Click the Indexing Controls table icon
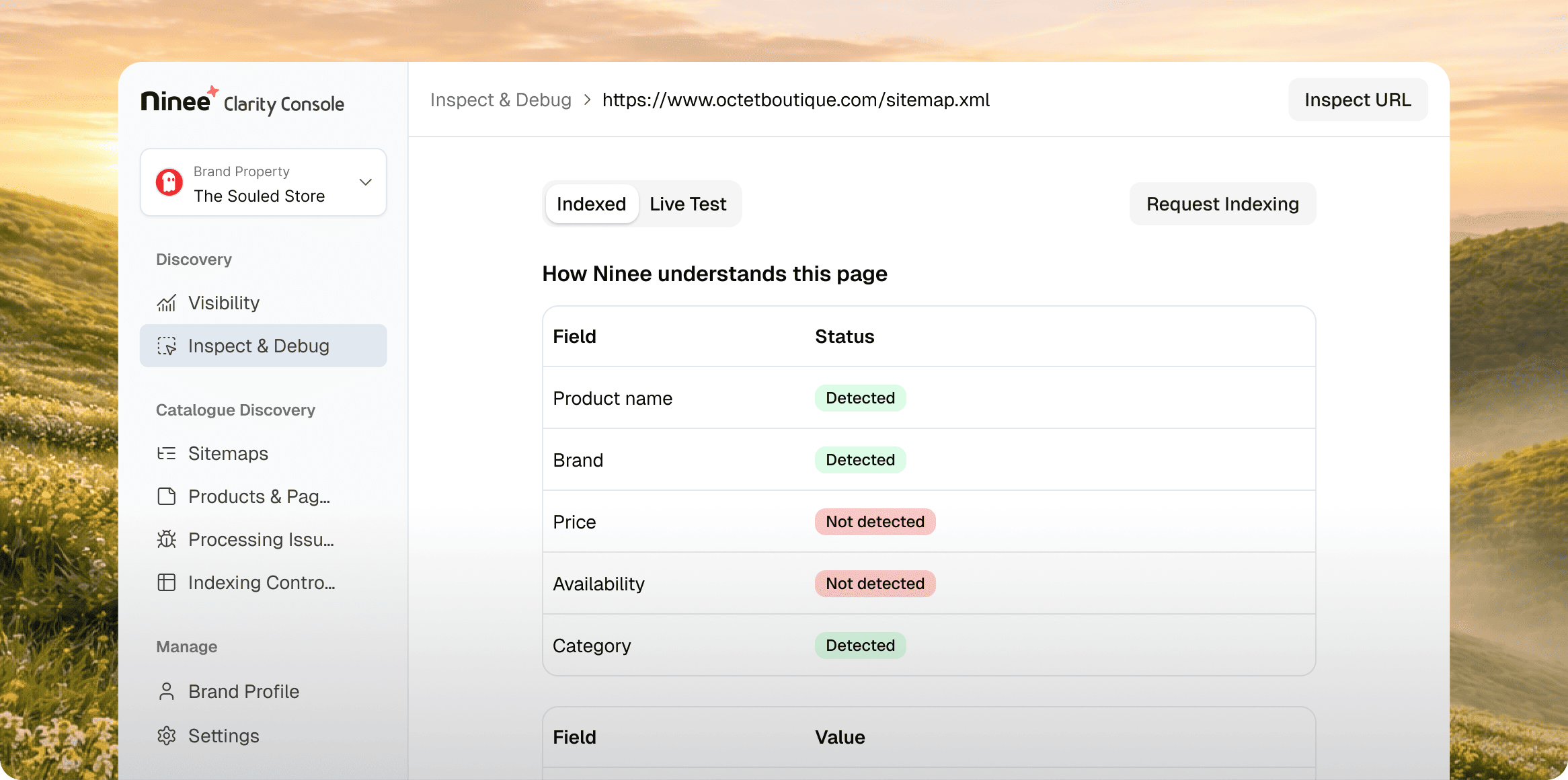The image size is (1568, 780). pos(166,583)
